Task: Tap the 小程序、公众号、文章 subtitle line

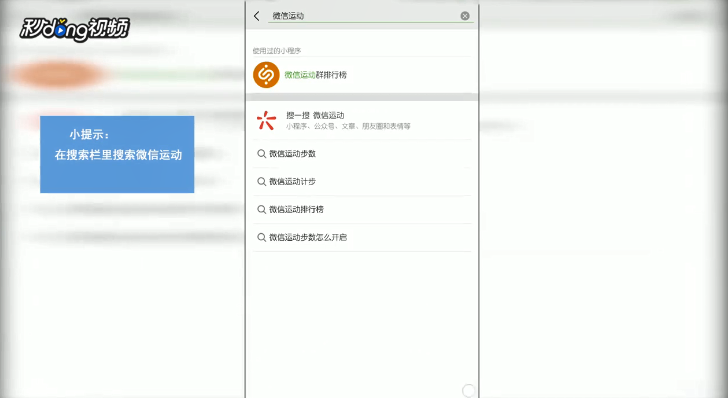Action: click(x=348, y=126)
